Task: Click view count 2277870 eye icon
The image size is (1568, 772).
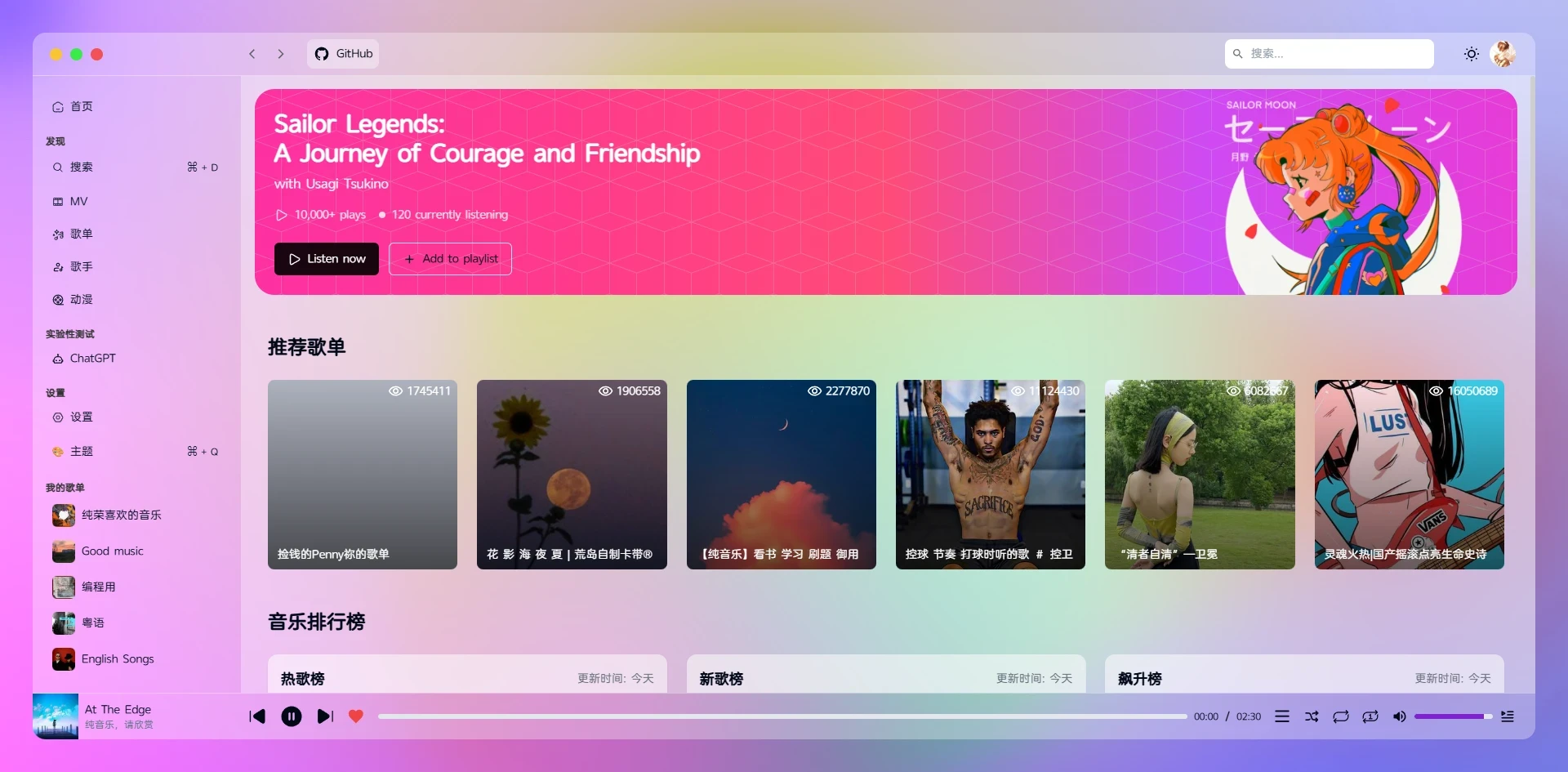Action: (814, 391)
